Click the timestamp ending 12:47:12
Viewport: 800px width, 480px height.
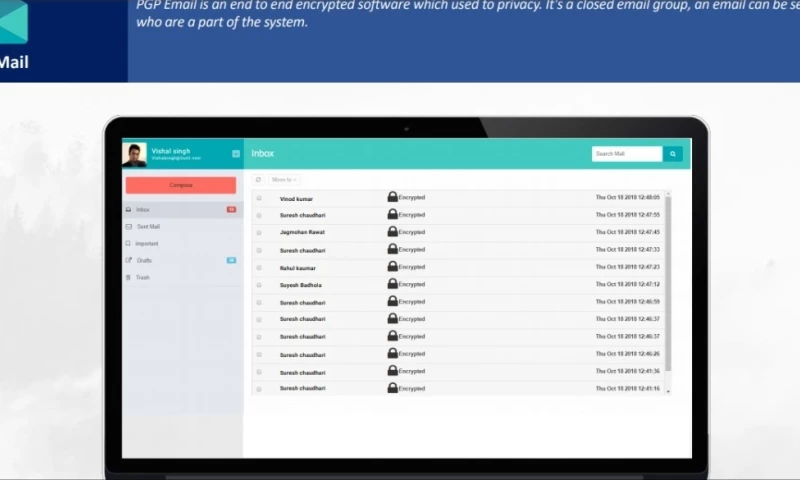[x=628, y=284]
